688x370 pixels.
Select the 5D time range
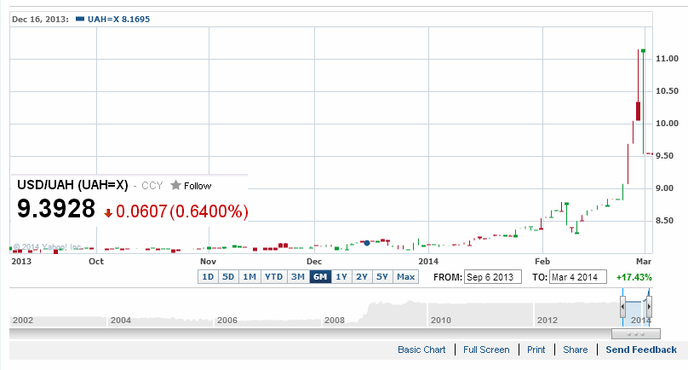pos(228,277)
